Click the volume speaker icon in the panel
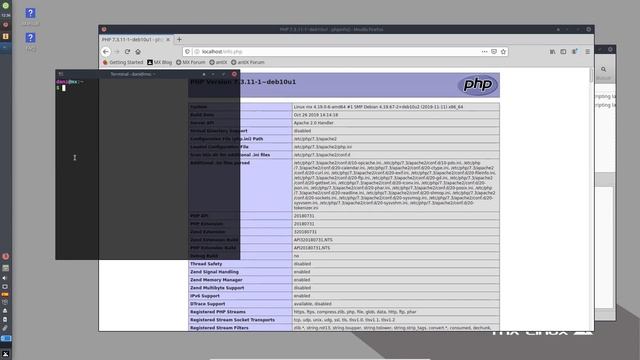640x360 pixels. [x=5, y=278]
